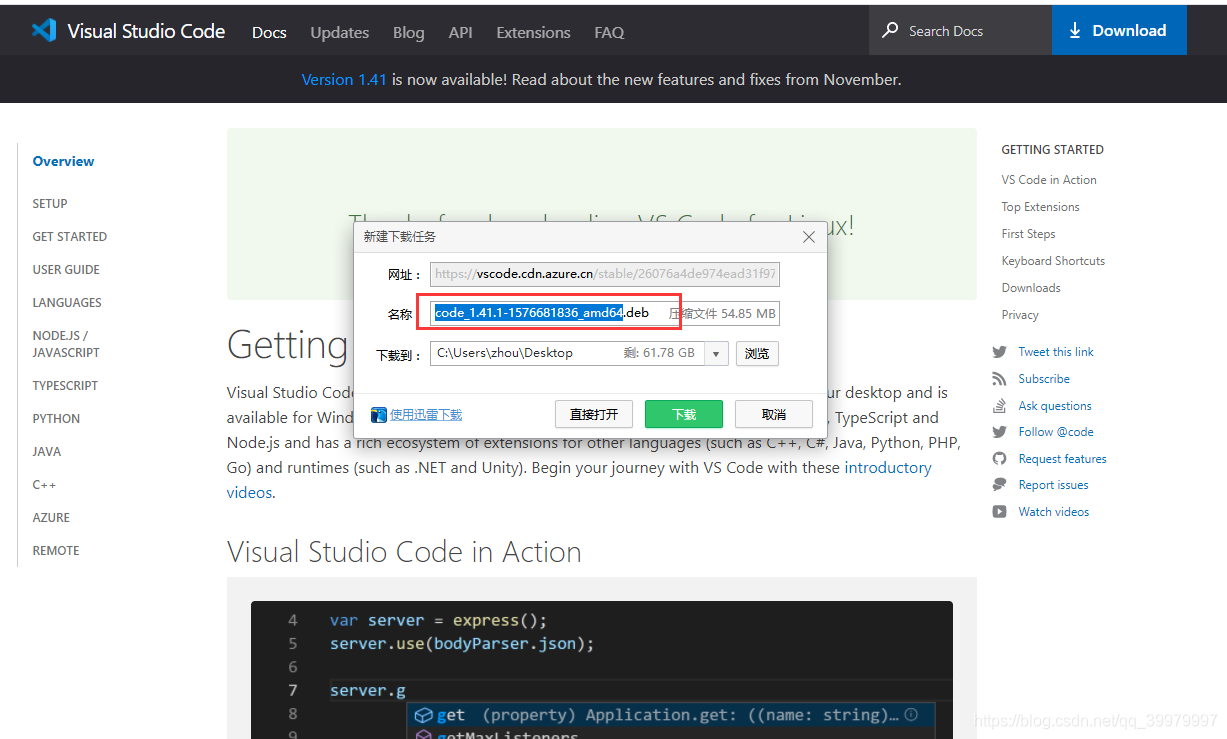Open JAVA section in sidebar
Viewport: 1227px width, 739px height.
[47, 452]
